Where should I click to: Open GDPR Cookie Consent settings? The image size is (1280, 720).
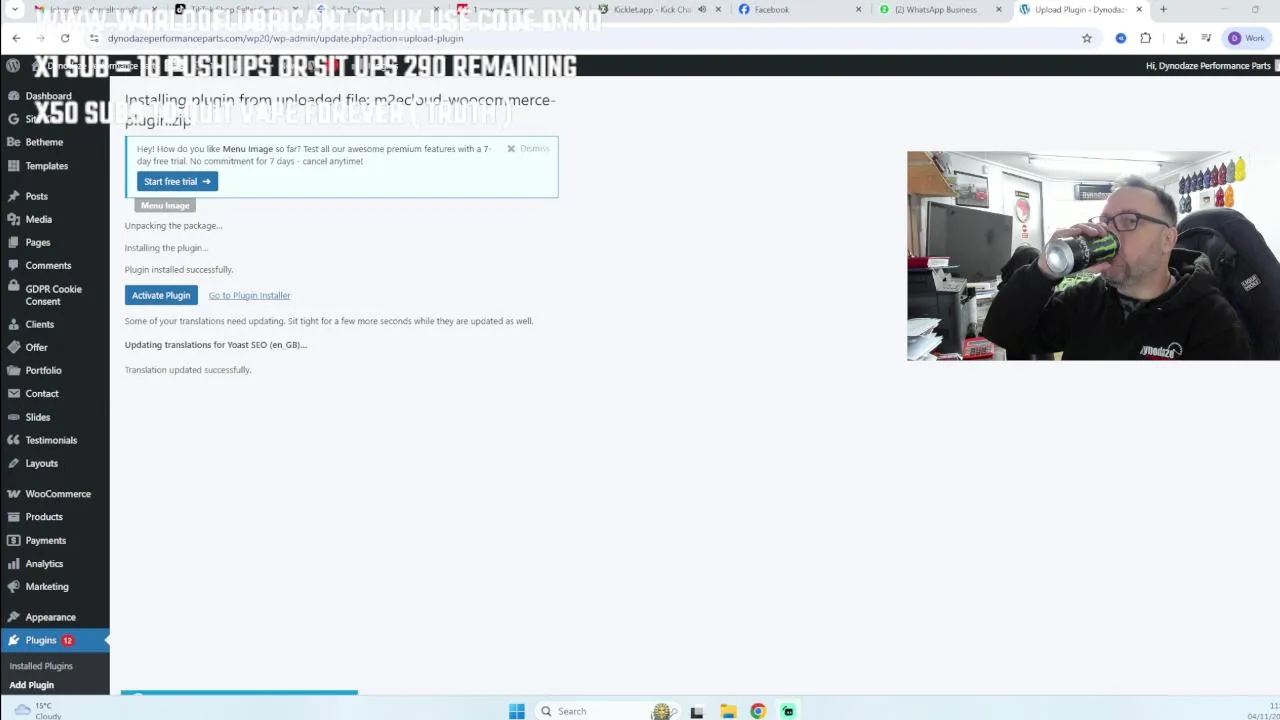53,295
